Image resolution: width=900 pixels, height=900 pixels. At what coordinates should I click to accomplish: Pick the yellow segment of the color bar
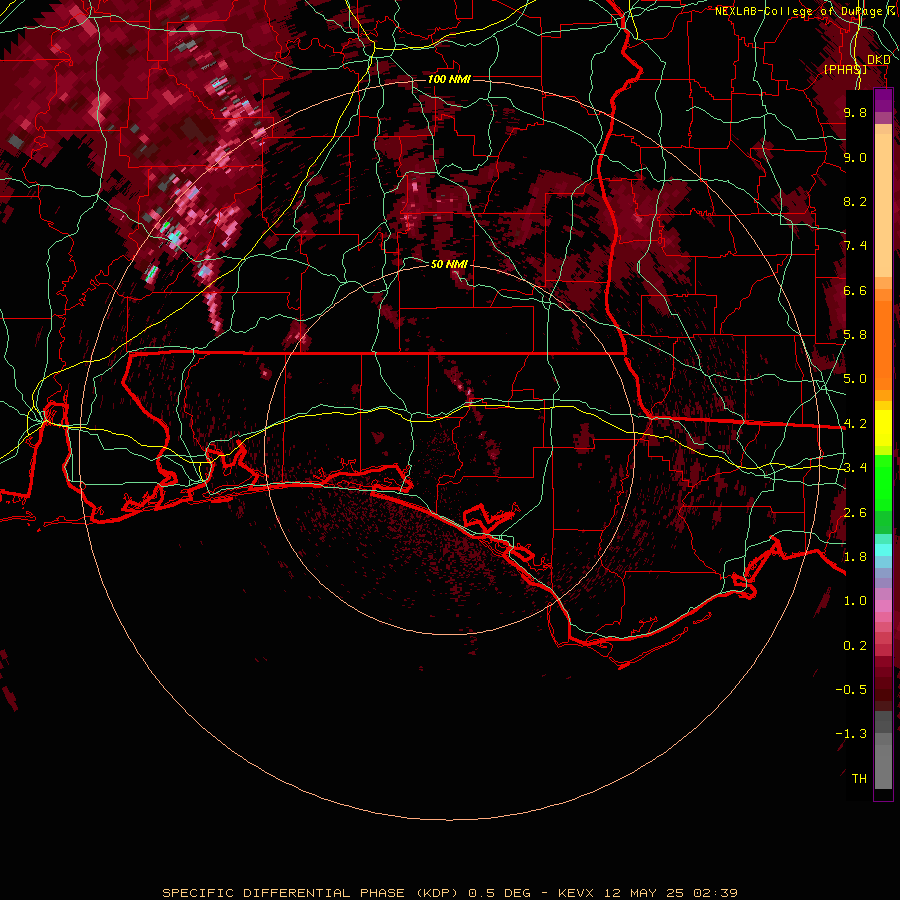[x=883, y=428]
